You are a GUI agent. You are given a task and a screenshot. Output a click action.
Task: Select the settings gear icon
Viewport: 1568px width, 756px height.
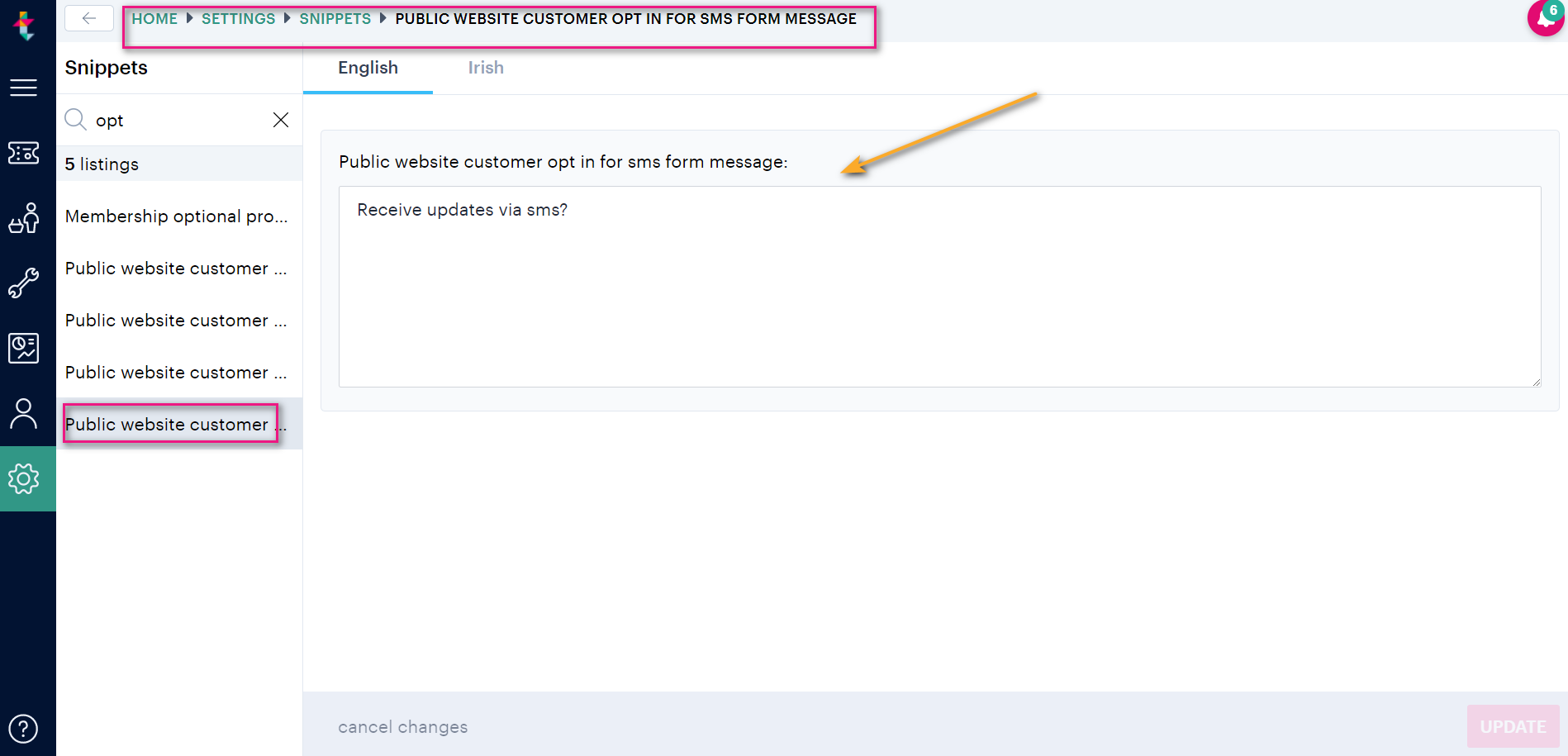pyautogui.click(x=23, y=478)
